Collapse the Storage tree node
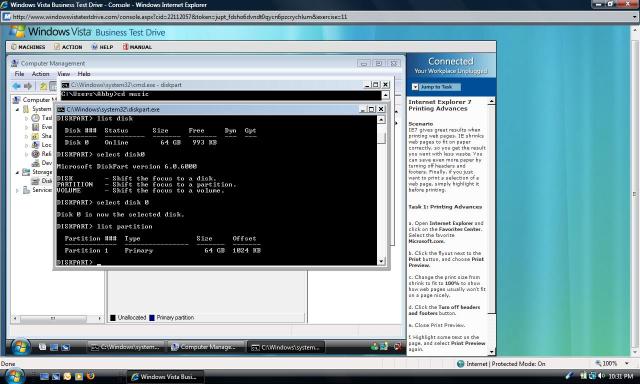 [x=18, y=173]
